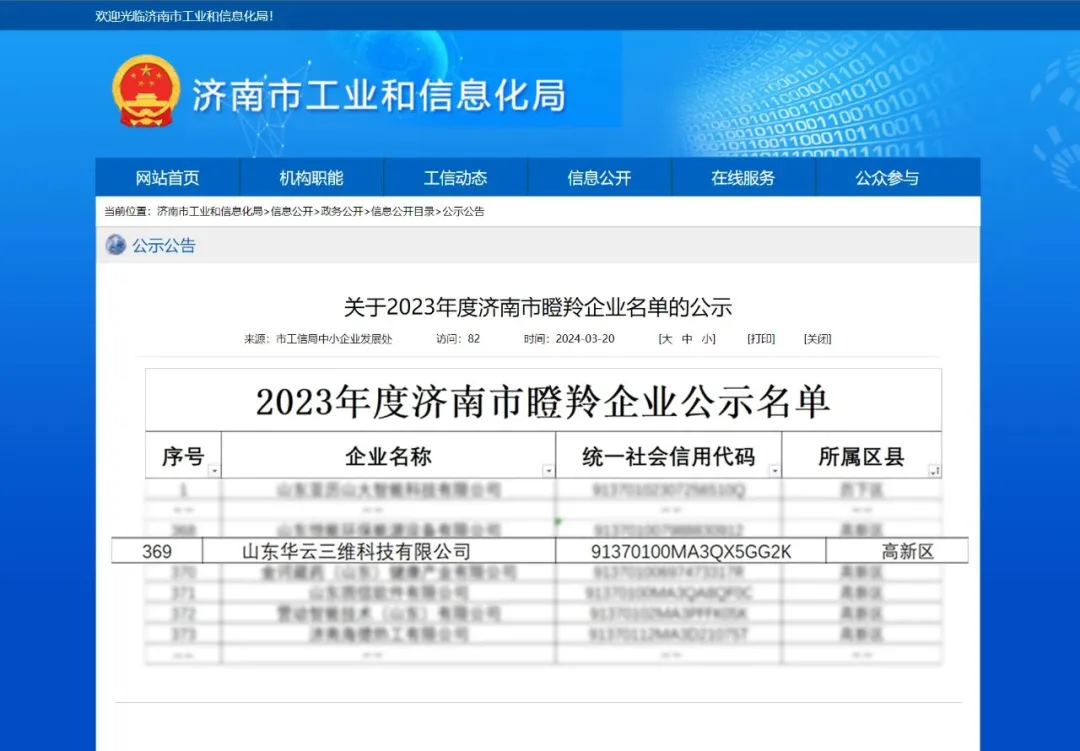
Task: Choose 在线服务 from the navigation bar
Action: click(x=743, y=178)
